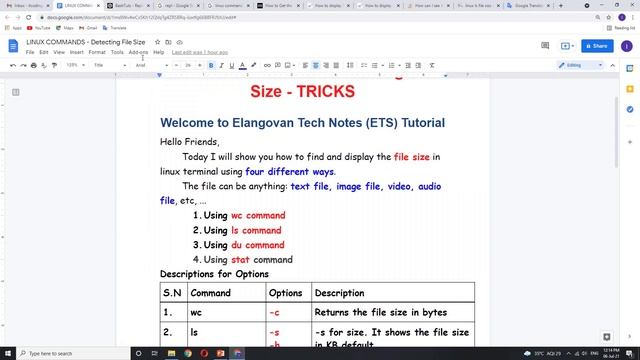Click the Explore button at bottom right

coord(607,337)
